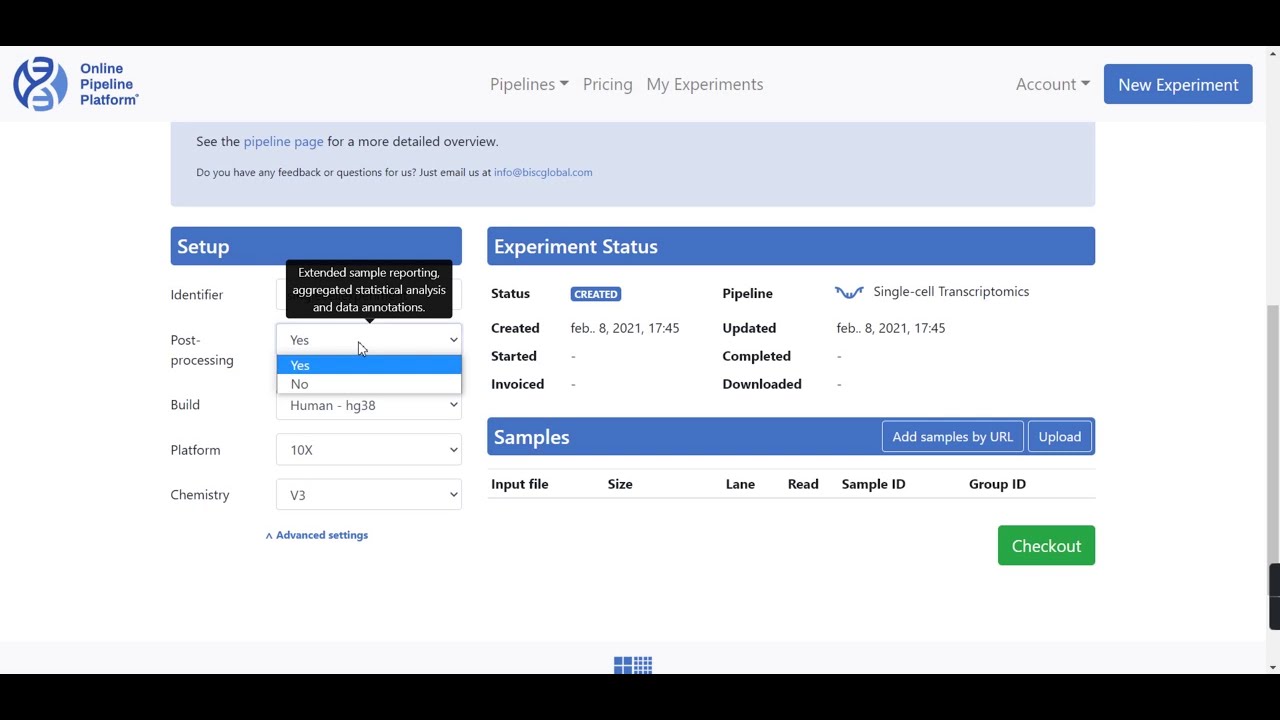
Task: Click the Input file column header
Action: tap(520, 484)
